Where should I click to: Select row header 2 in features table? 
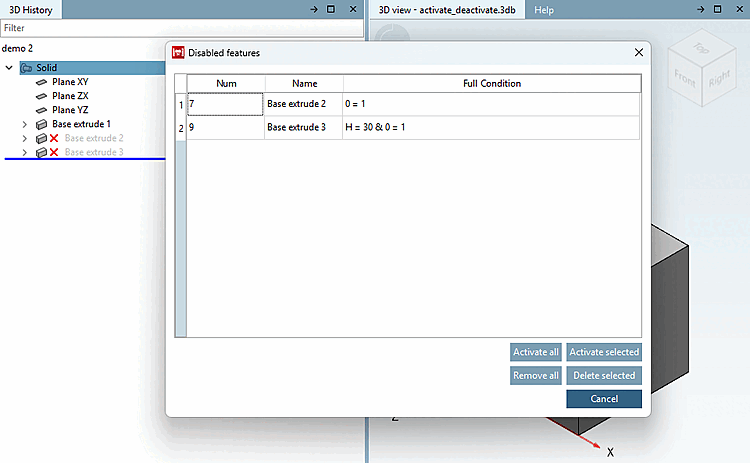(x=181, y=128)
